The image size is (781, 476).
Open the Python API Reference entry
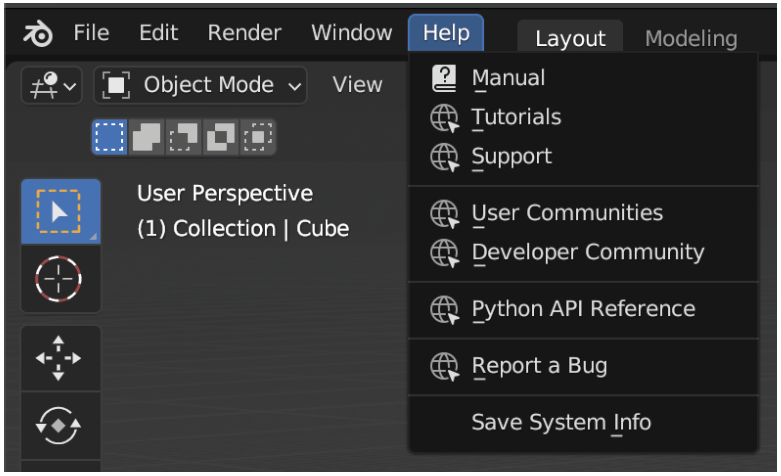pos(583,309)
